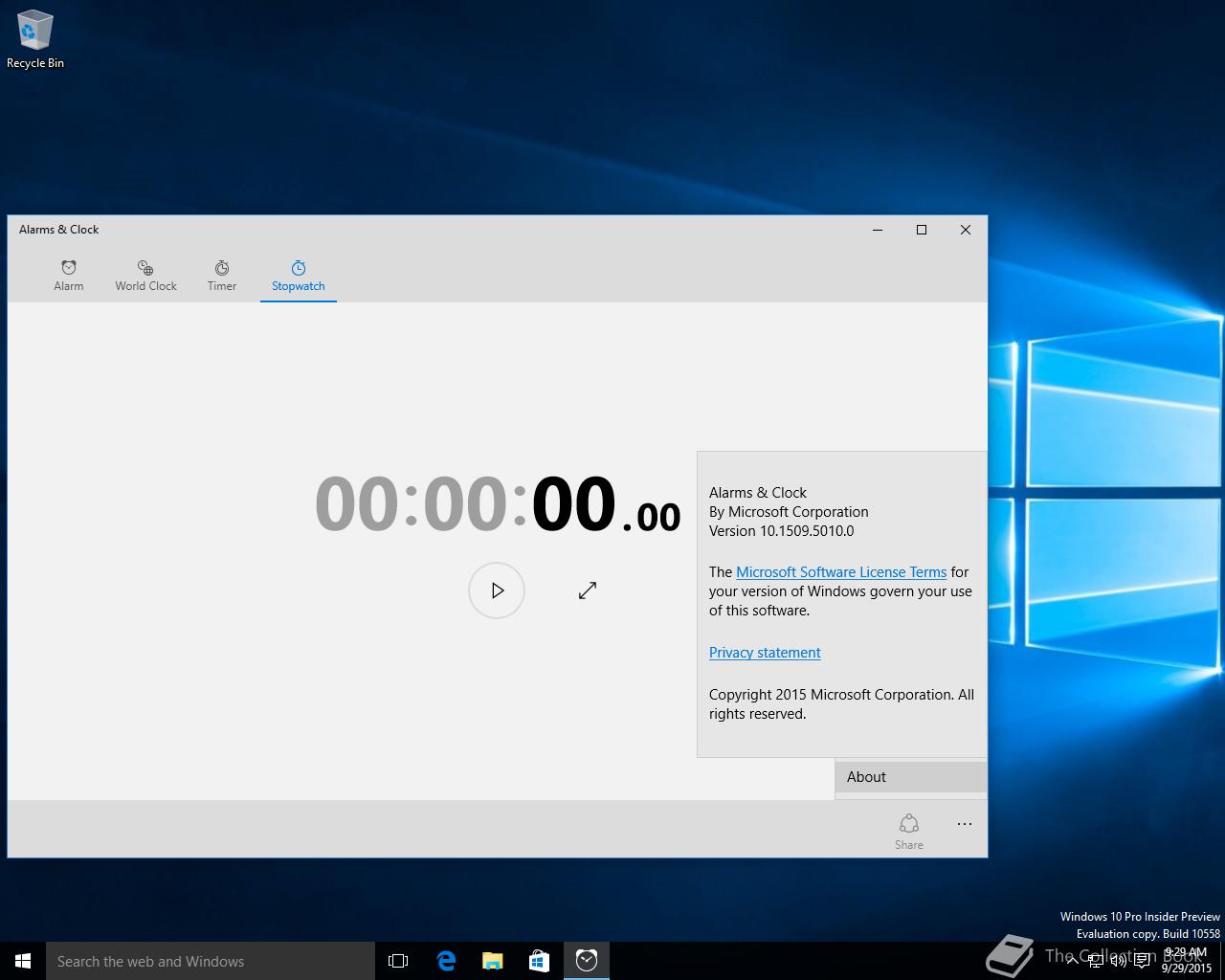Open the Privacy statement link
Viewport: 1225px width, 980px height.
click(765, 653)
